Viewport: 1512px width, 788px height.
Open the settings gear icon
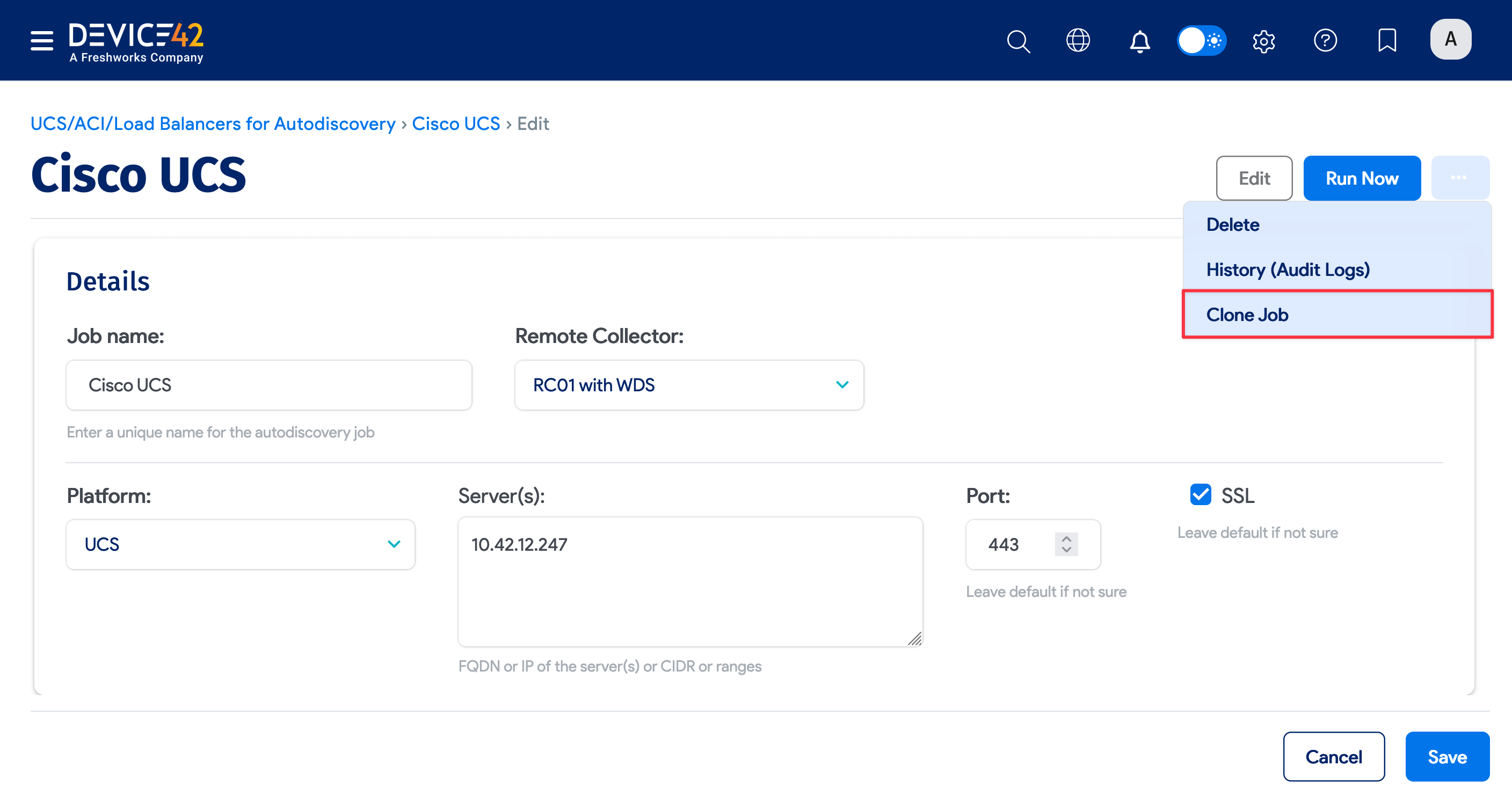pos(1264,41)
